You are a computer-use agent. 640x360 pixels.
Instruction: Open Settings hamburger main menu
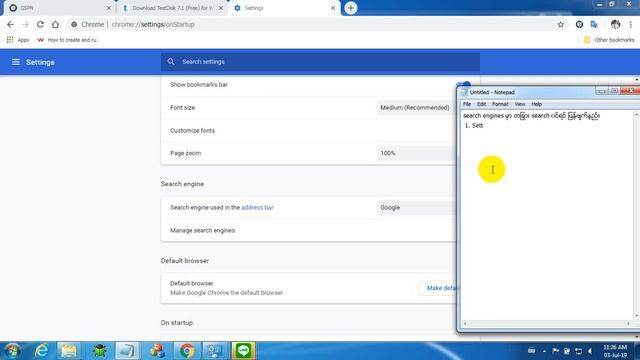16,62
